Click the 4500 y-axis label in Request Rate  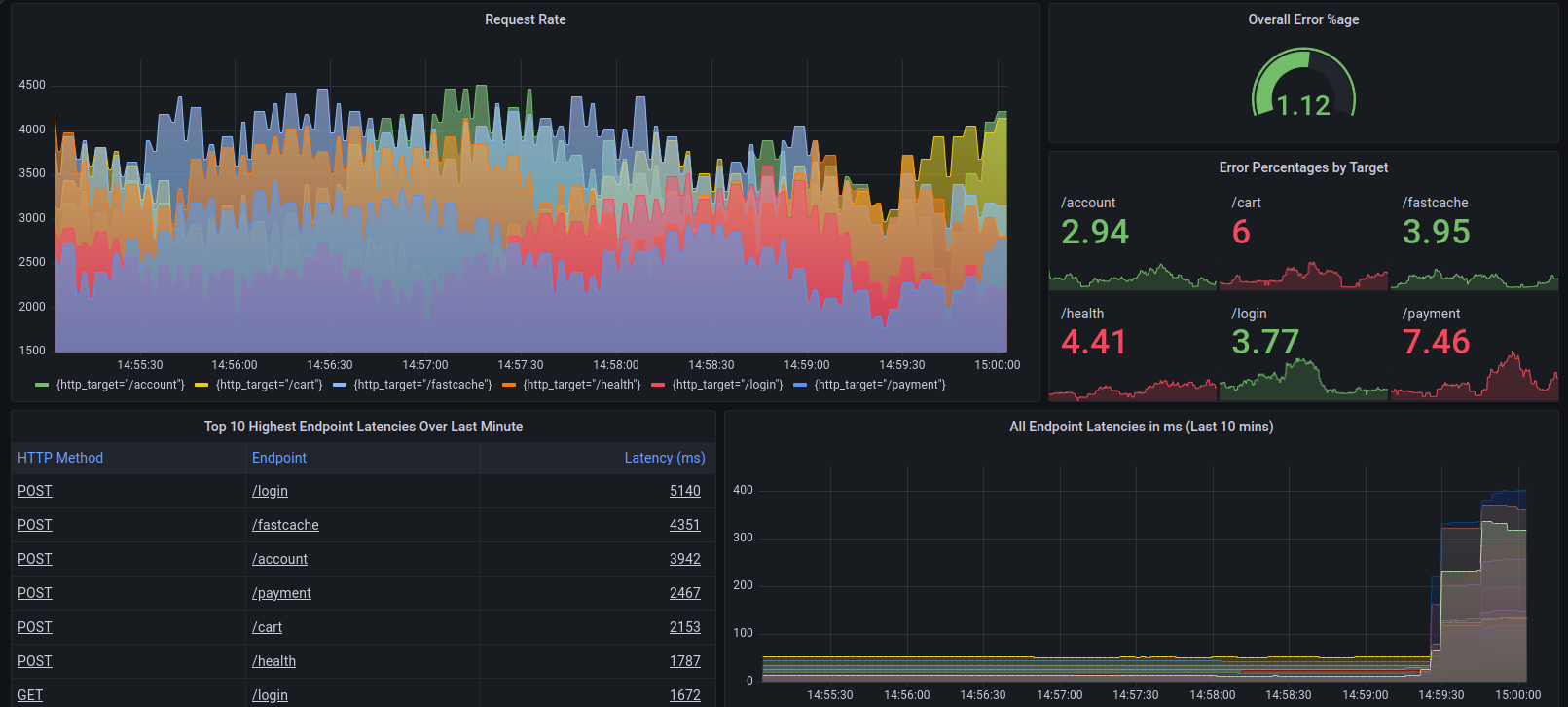point(32,85)
